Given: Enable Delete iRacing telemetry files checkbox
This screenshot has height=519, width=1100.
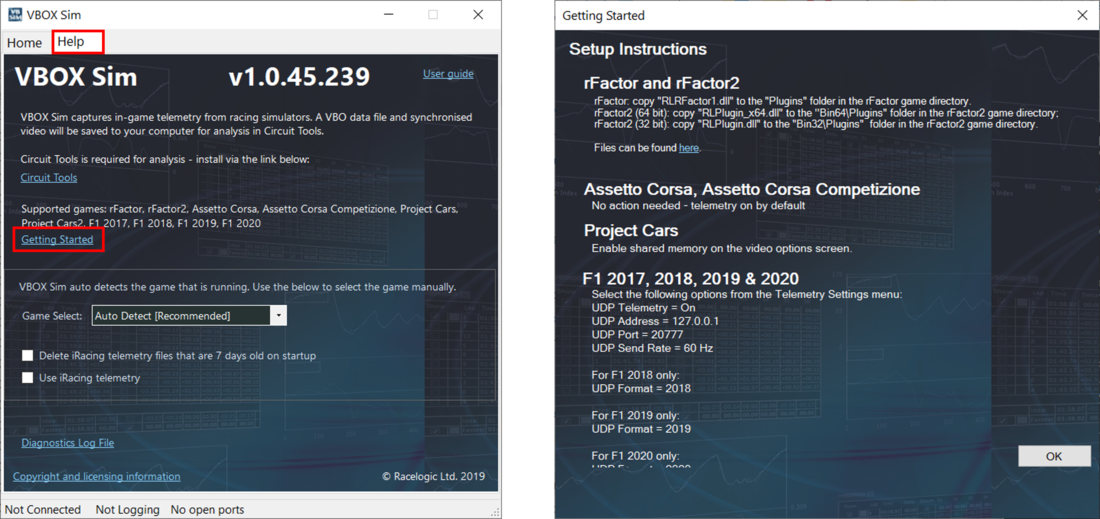Looking at the screenshot, I should coord(27,356).
